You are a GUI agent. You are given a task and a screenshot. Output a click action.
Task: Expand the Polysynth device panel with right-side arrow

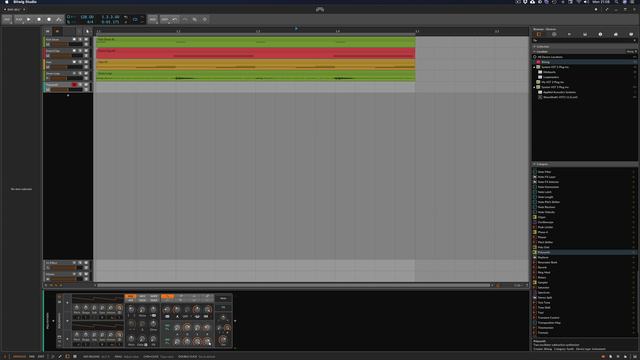(x=235, y=321)
